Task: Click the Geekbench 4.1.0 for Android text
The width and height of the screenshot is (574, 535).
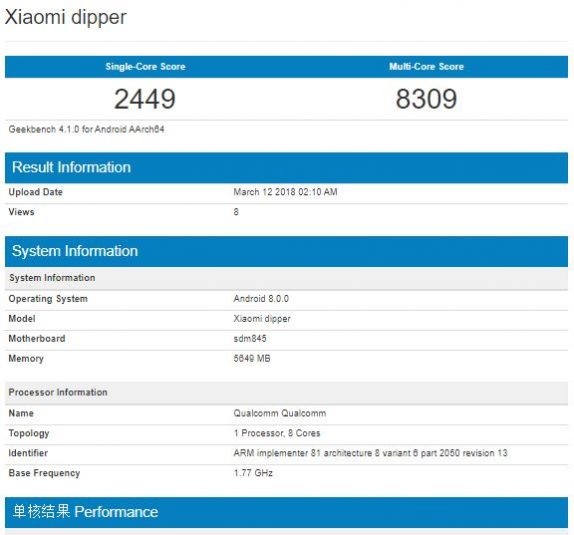Action: [86, 129]
